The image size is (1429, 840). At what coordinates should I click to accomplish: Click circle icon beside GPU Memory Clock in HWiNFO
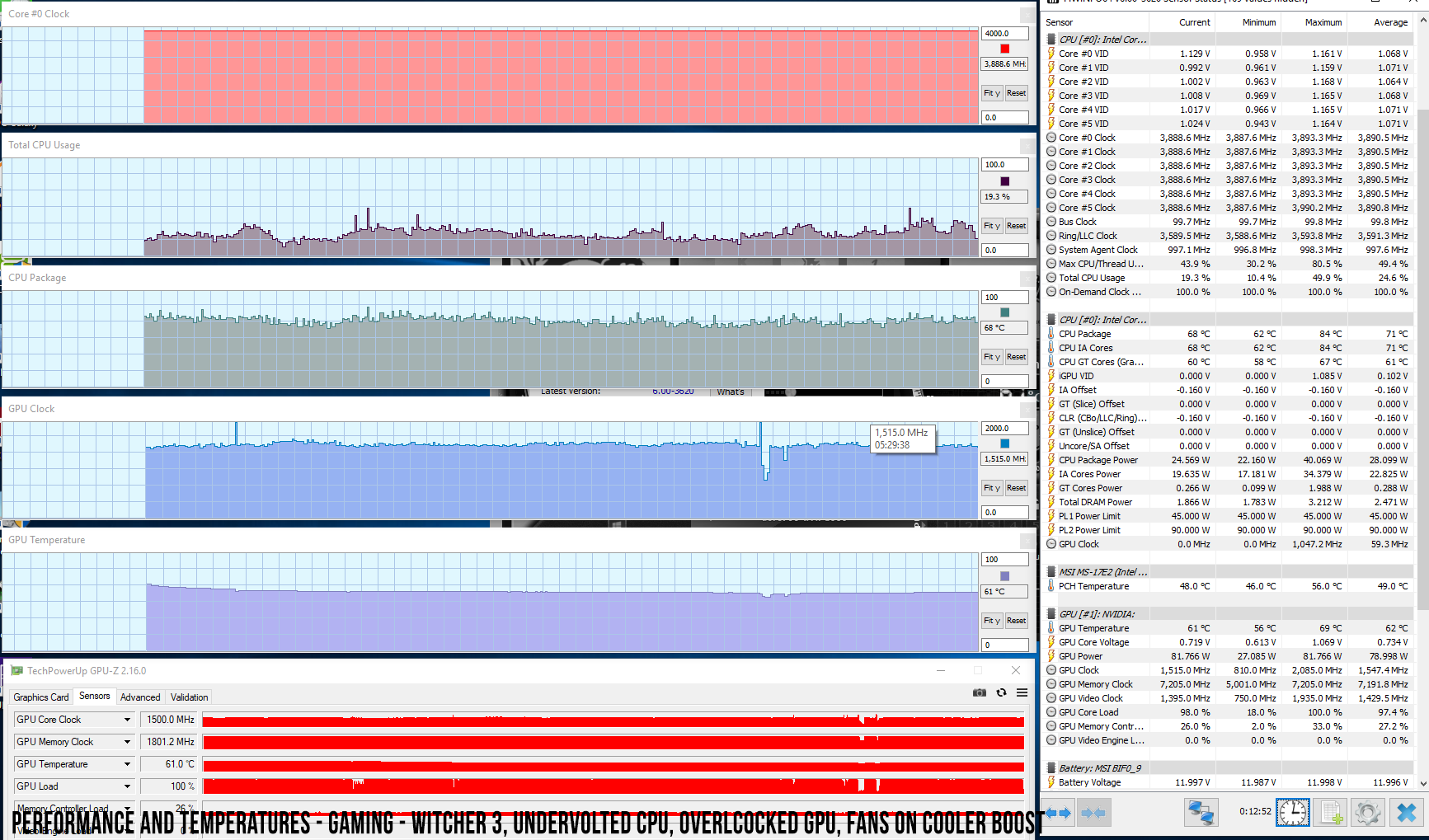pyautogui.click(x=1051, y=684)
